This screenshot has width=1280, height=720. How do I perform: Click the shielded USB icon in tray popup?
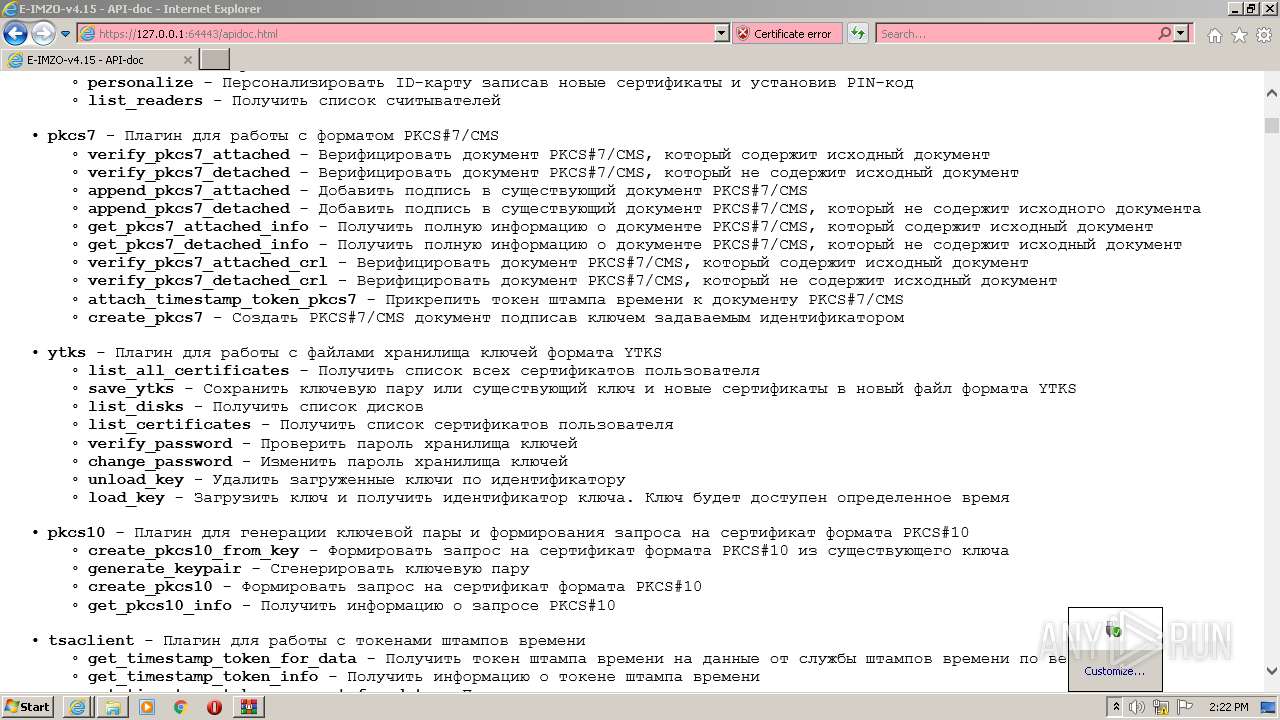pyautogui.click(x=1114, y=629)
